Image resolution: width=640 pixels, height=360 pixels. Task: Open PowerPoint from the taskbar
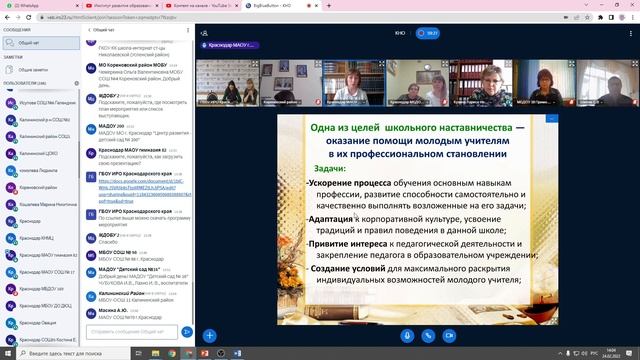pyautogui.click(x=204, y=353)
